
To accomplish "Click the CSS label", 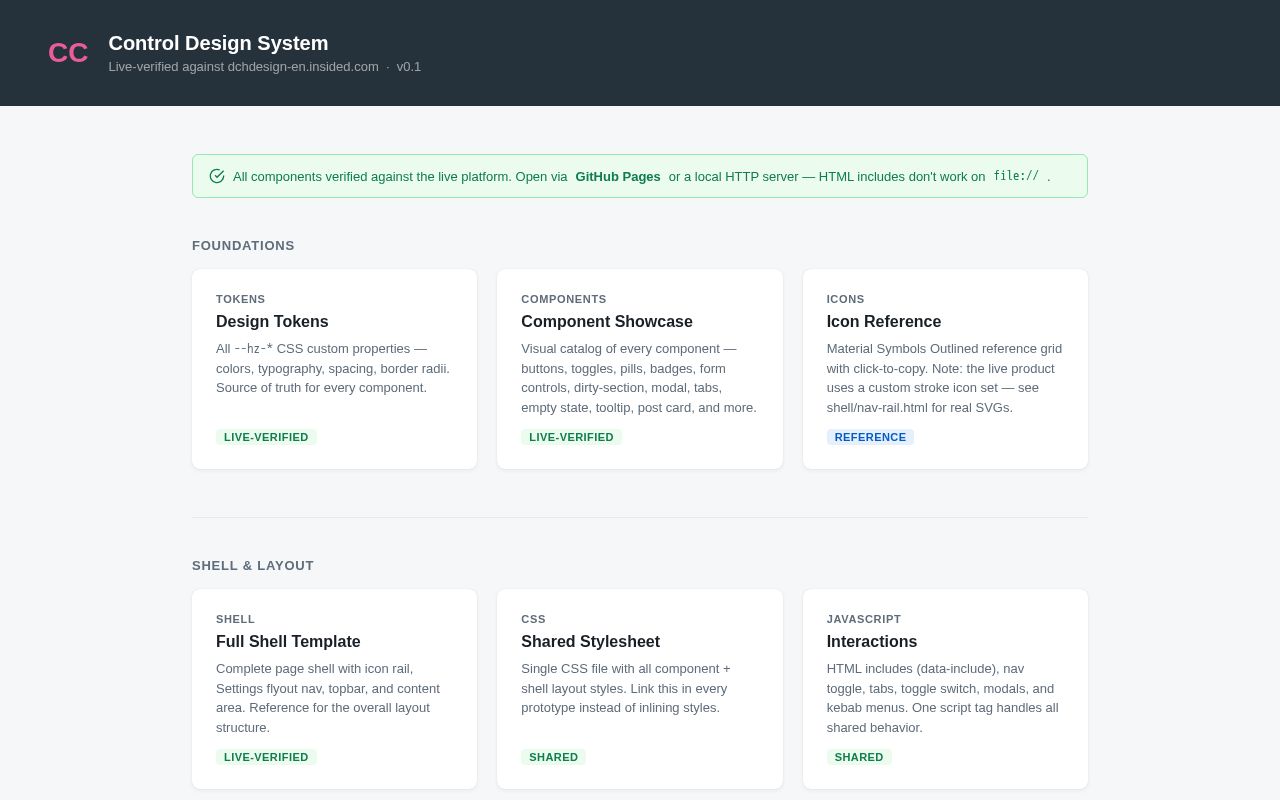I will 533,619.
